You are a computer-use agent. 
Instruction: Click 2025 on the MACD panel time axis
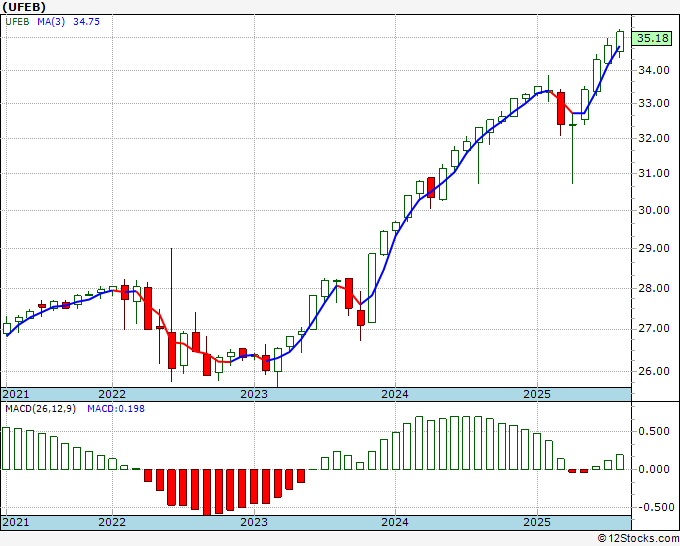pos(537,522)
